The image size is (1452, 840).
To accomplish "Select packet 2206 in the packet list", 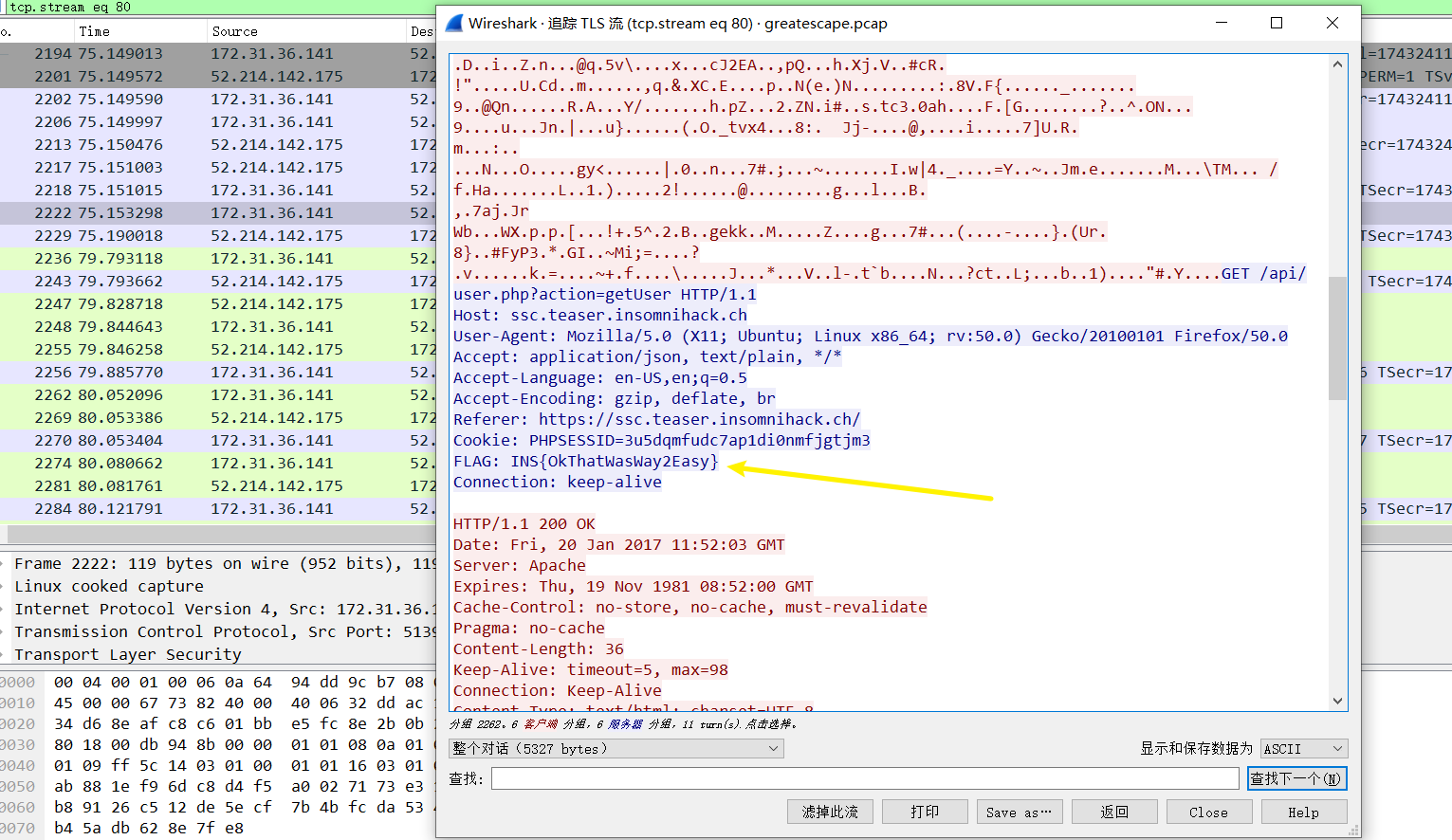I will click(218, 121).
